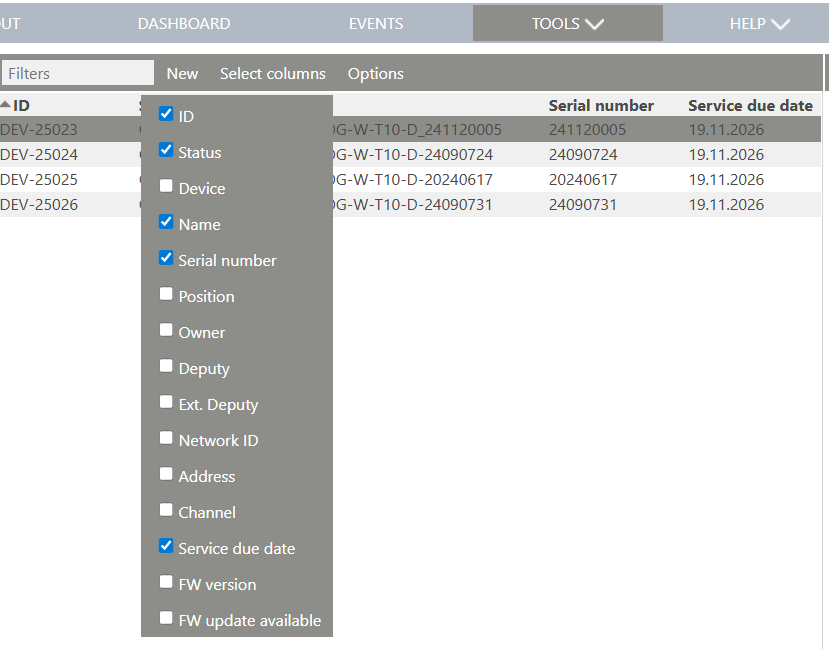Enable the Channel column
This screenshot has width=829, height=649.
(166, 509)
